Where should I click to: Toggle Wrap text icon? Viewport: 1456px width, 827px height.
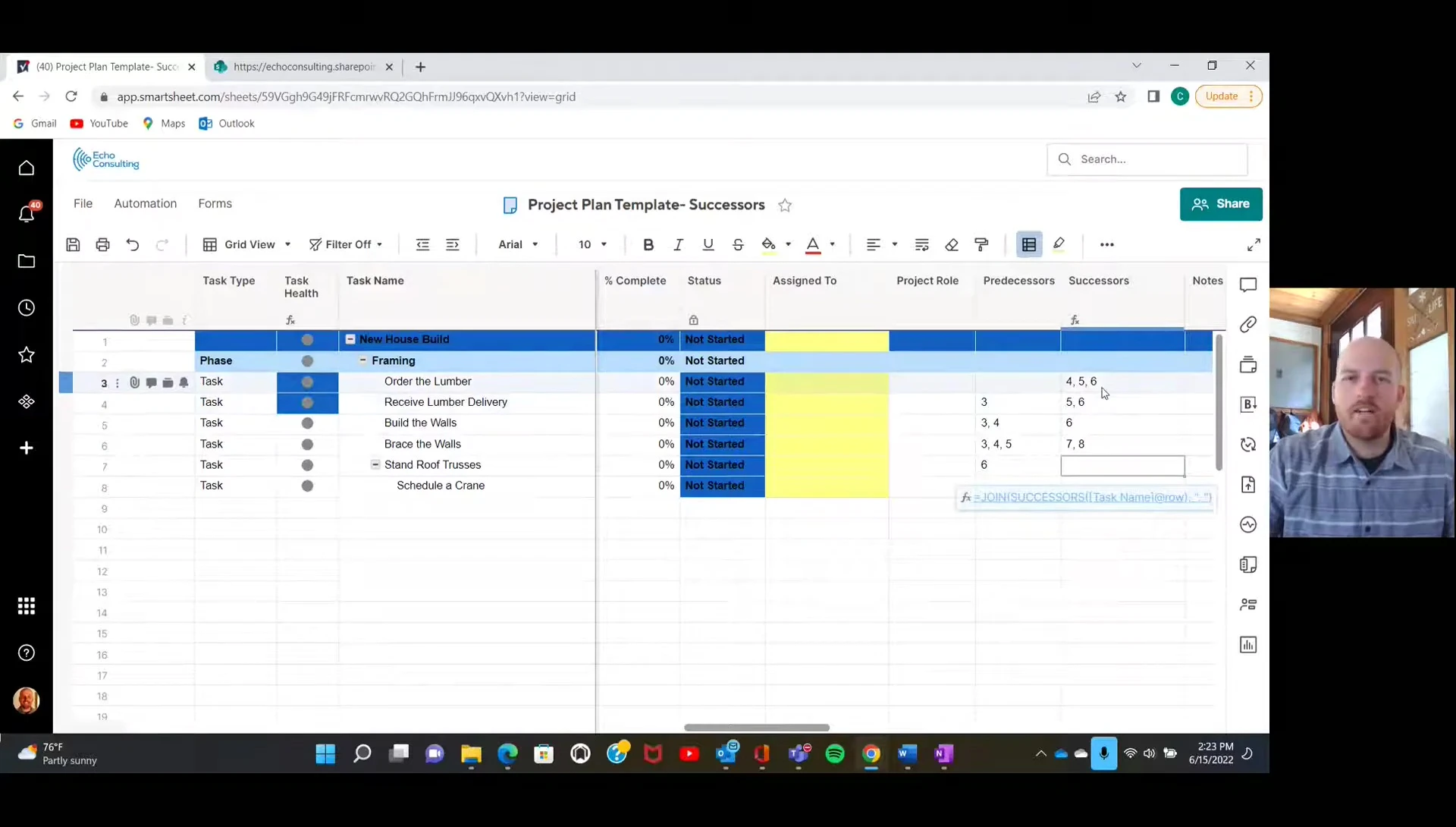(922, 244)
